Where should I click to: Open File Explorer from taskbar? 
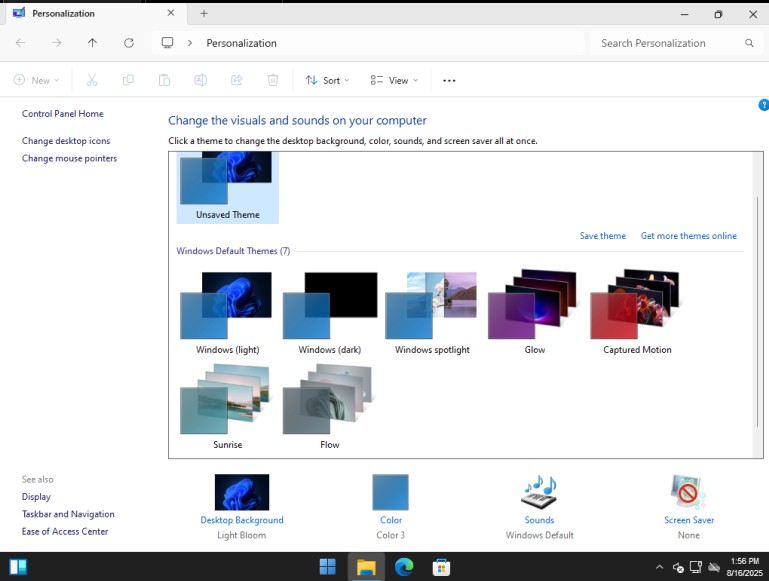(366, 567)
